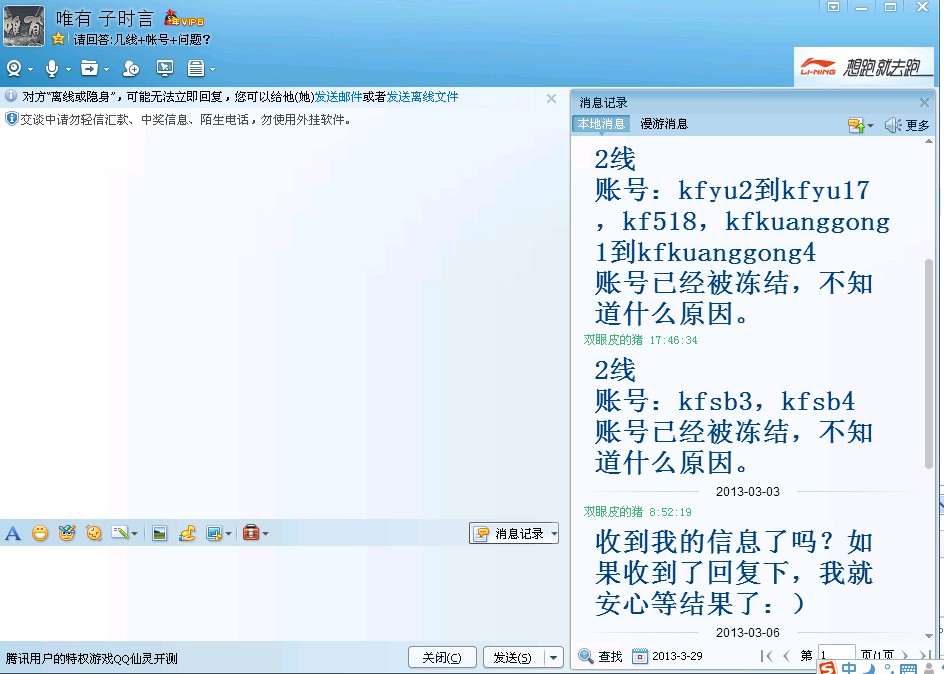The width and height of the screenshot is (944, 674).
Task: Click the 发送邮件 link
Action: coord(338,97)
